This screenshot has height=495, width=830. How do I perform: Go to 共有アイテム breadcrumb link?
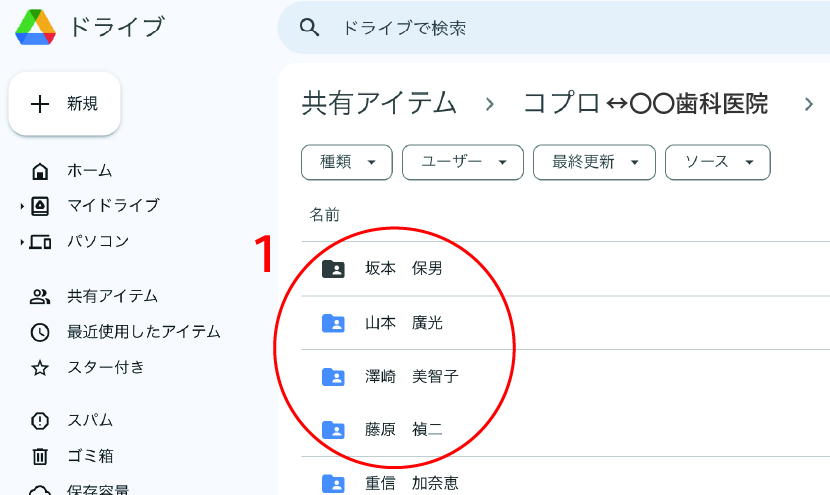pos(379,103)
